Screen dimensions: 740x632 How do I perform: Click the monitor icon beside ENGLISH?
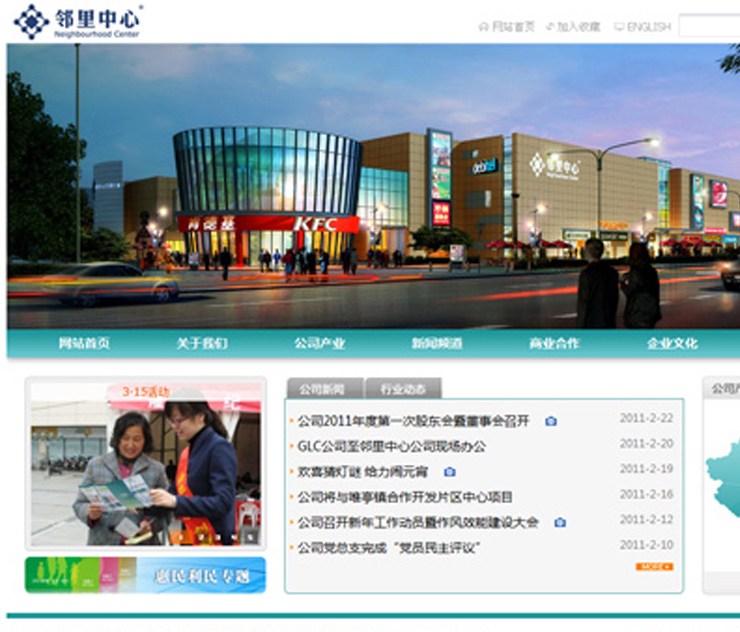pos(619,27)
